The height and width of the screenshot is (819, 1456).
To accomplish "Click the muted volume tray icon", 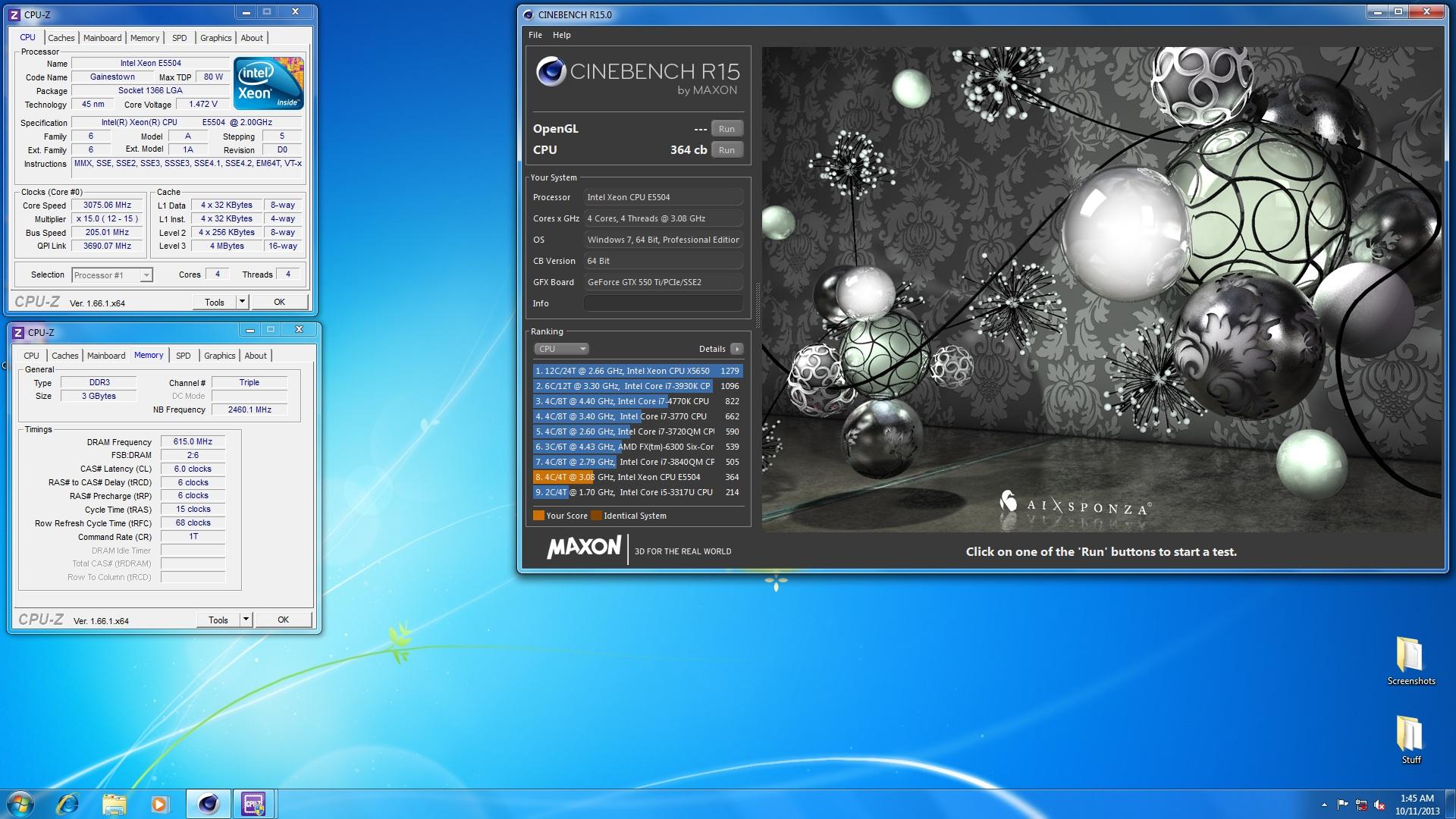I will [1380, 804].
